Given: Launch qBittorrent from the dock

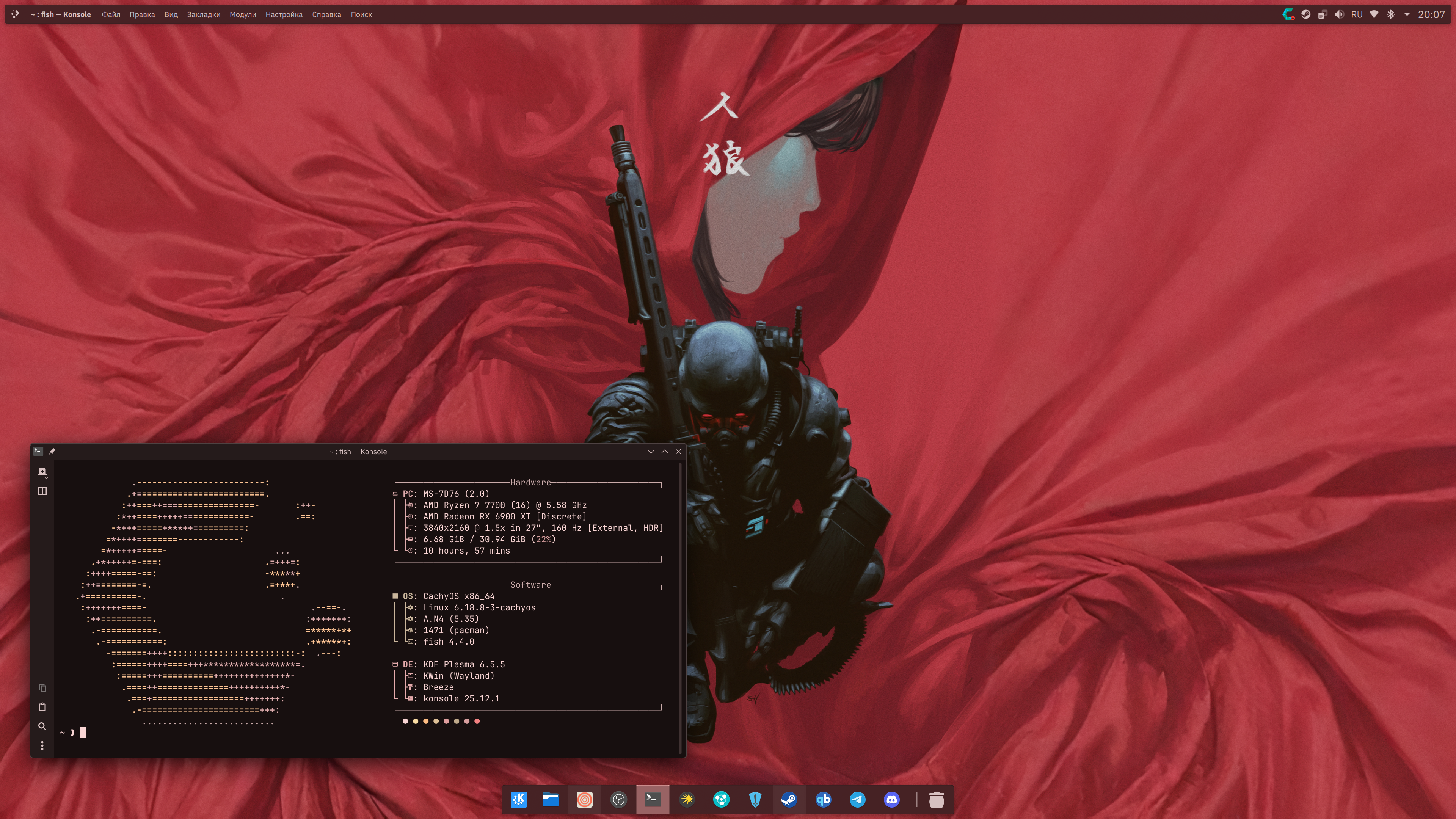Looking at the screenshot, I should (x=823, y=799).
